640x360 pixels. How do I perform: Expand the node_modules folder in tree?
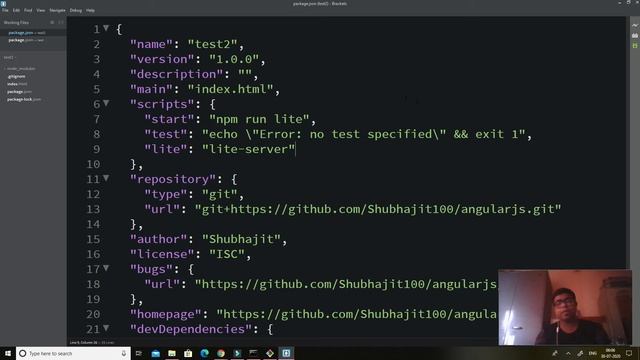click(x=20, y=69)
